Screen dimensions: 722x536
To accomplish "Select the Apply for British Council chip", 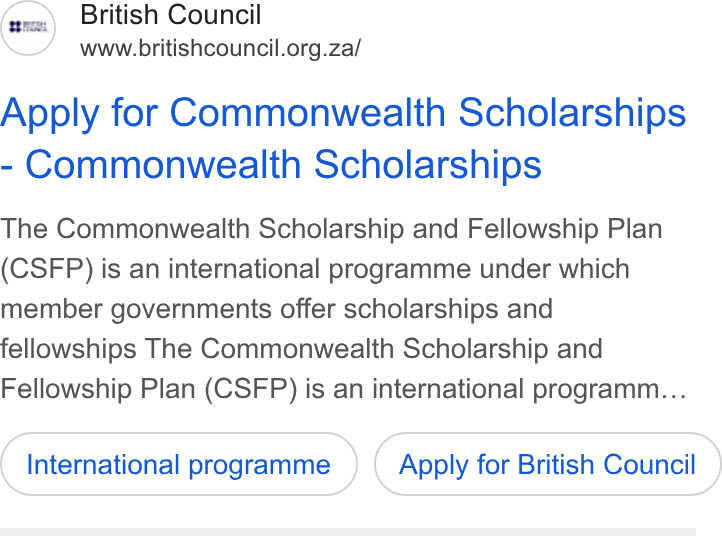I will (547, 464).
